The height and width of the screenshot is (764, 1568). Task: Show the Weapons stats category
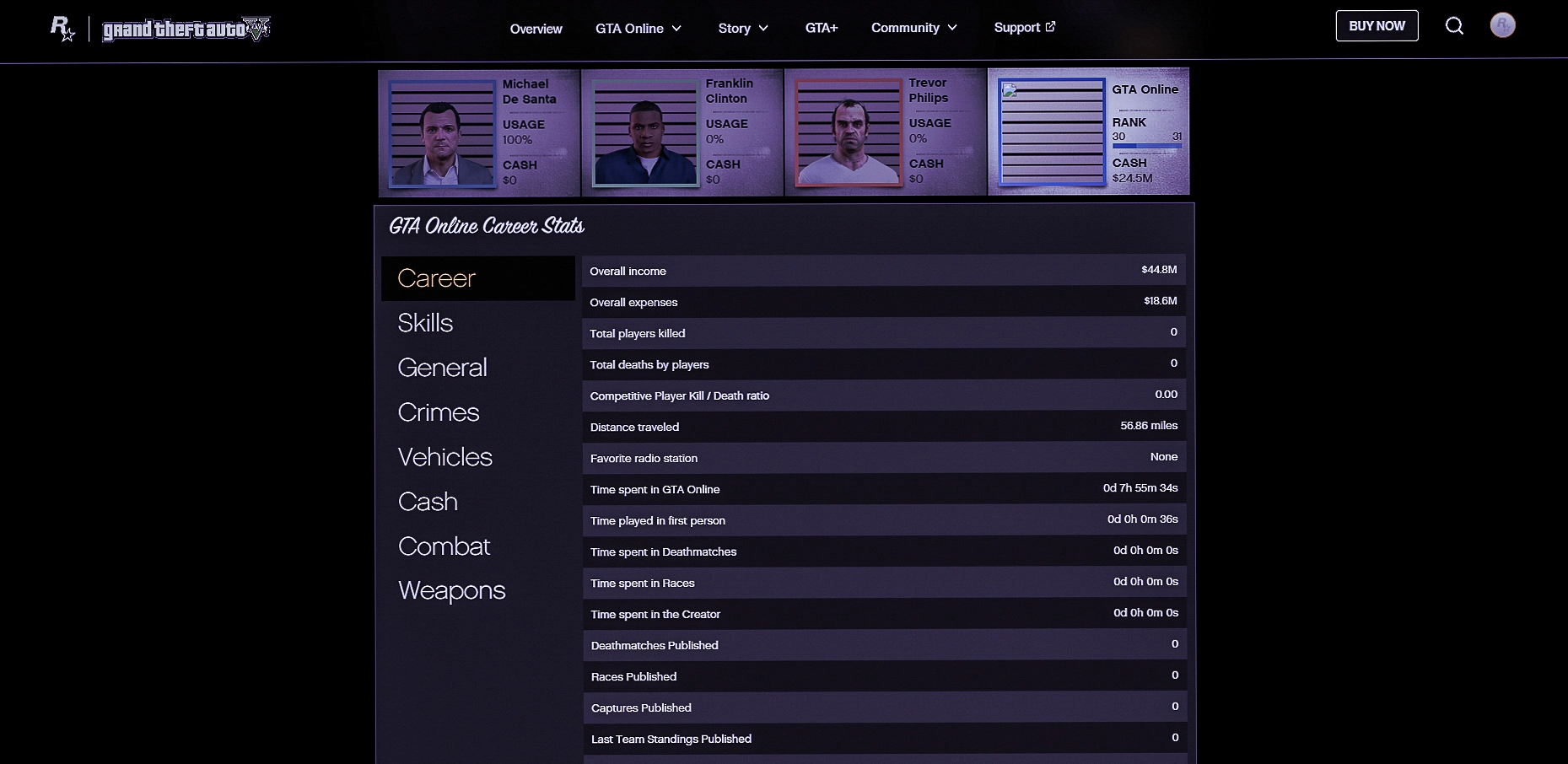point(451,590)
